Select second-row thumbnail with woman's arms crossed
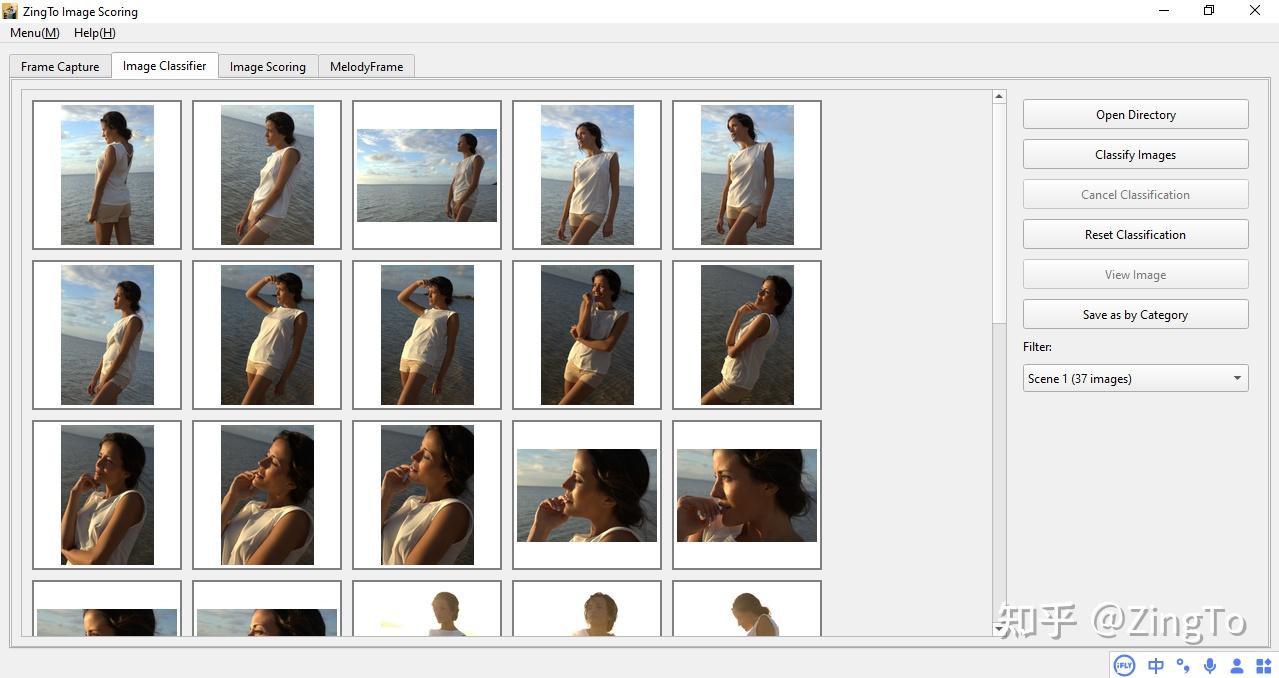The image size is (1279, 678). [x=587, y=335]
